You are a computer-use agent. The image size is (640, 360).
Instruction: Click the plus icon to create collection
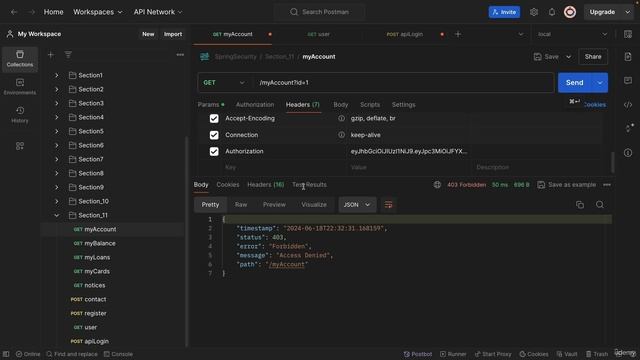tap(51, 55)
